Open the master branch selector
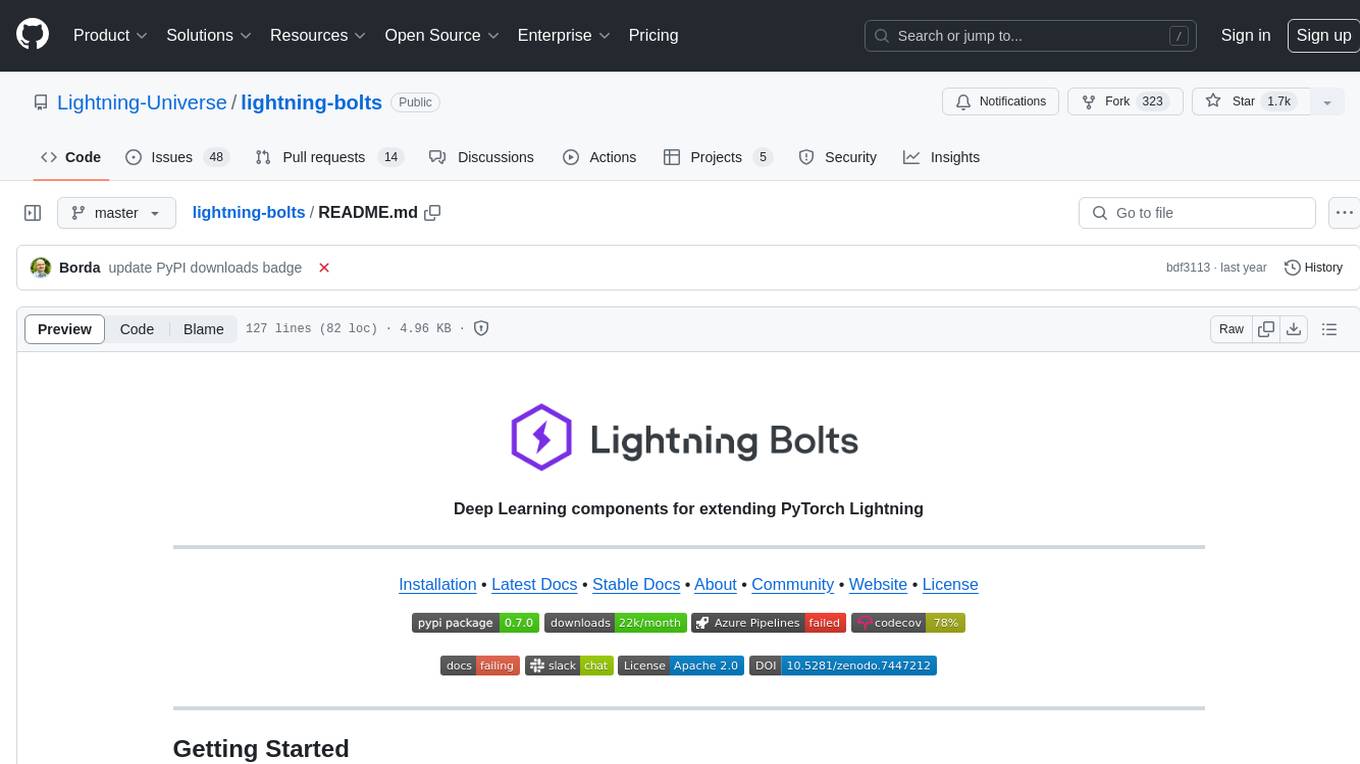Image resolution: width=1360 pixels, height=764 pixels. click(116, 213)
